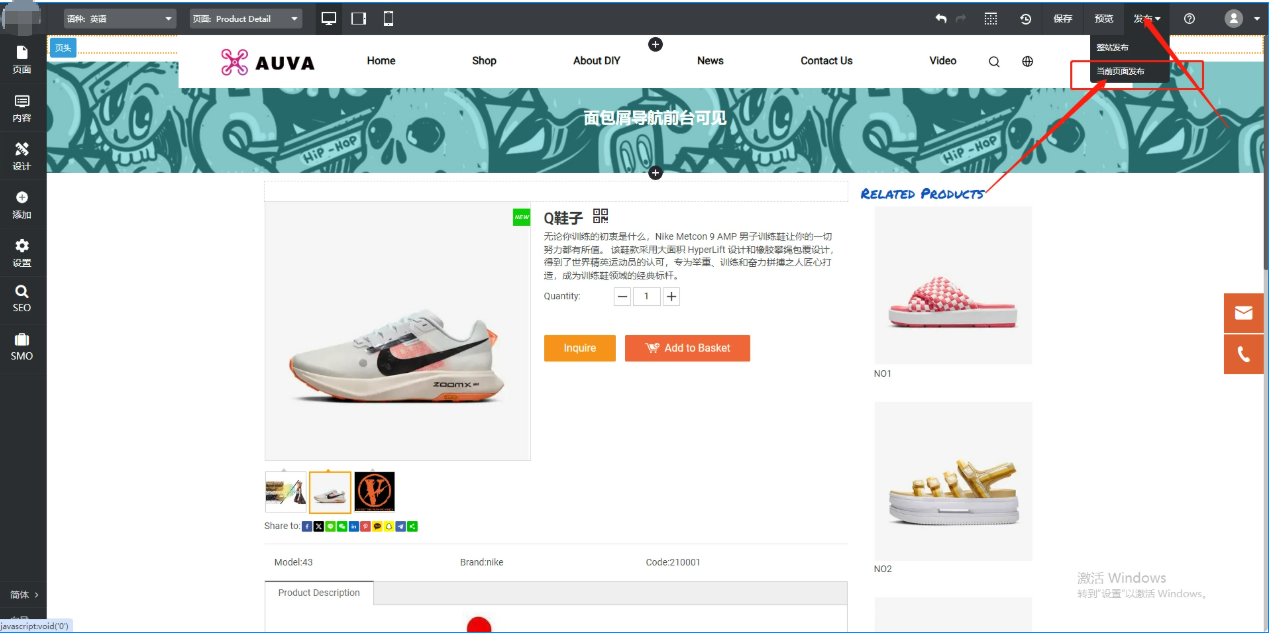This screenshot has height=636, width=1272.
Task: Click the 保存 save button
Action: (1063, 19)
